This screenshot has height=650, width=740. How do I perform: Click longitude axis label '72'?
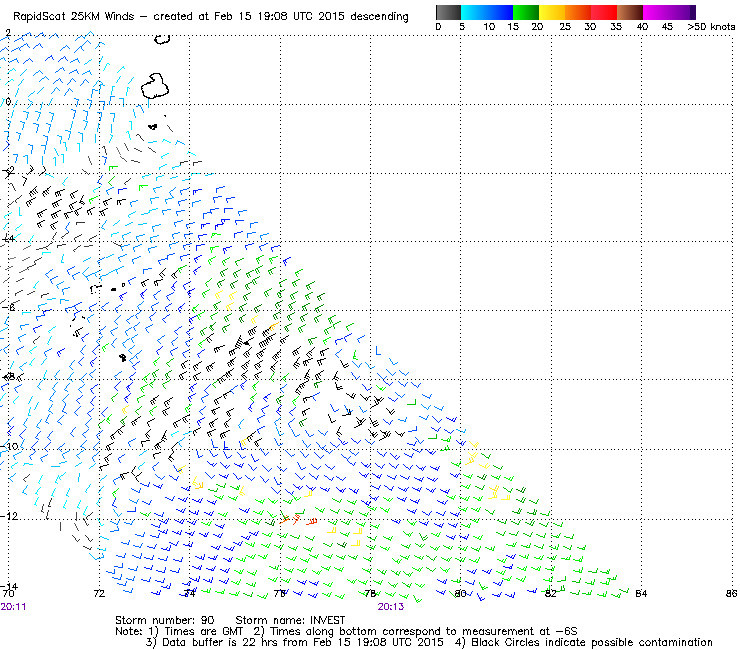pos(99,593)
